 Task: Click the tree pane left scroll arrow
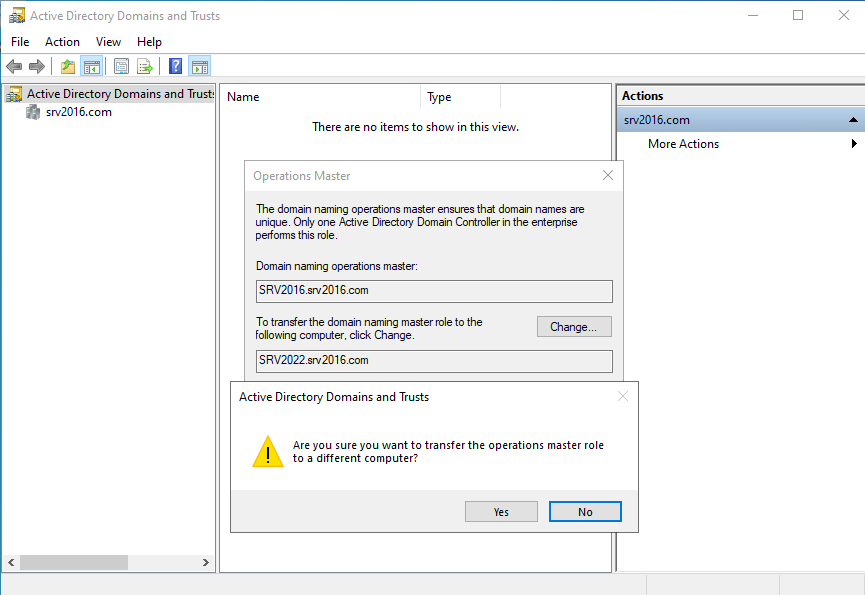pyautogui.click(x=11, y=562)
